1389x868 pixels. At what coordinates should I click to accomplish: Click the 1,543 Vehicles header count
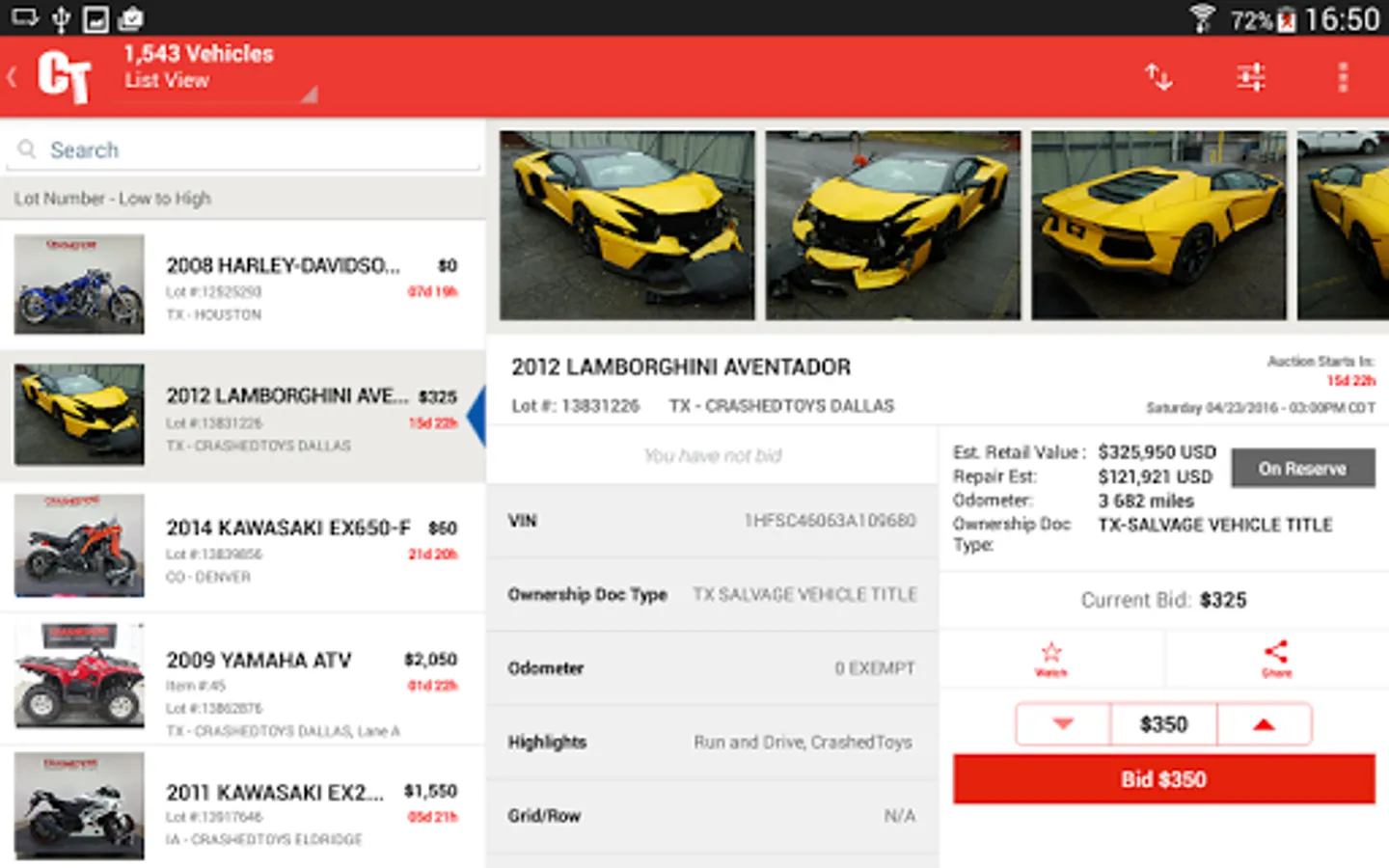click(199, 54)
